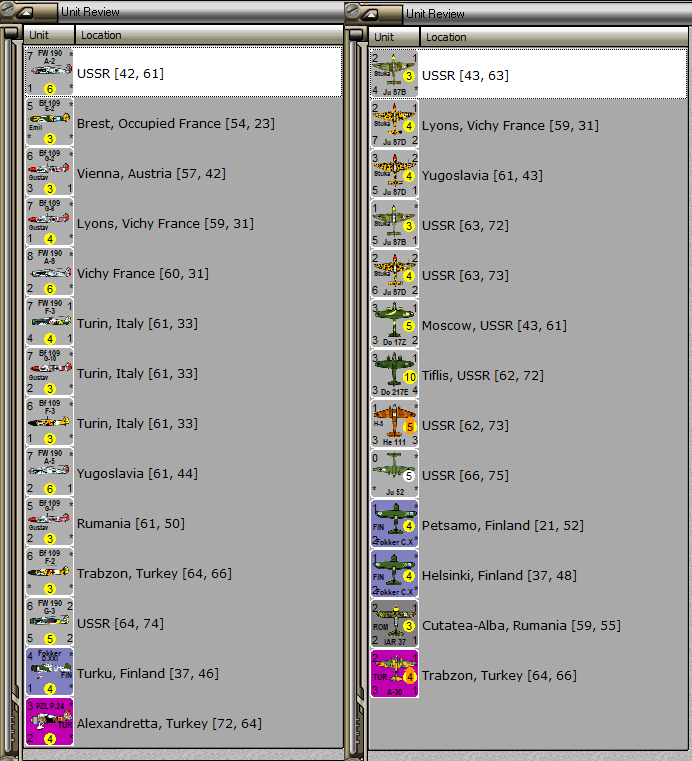Click 'Trabzon, Turkey' in left panel
Viewport: 692px width, 761px height.
pyautogui.click(x=127, y=573)
